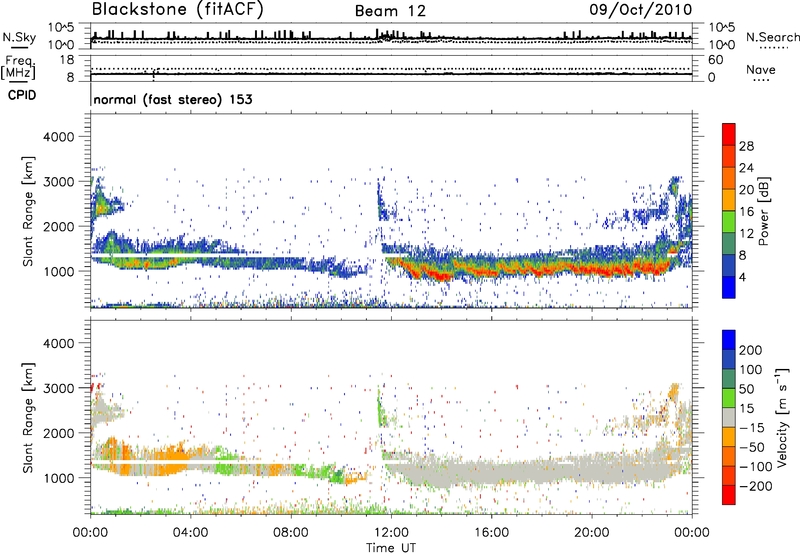Image resolution: width=800 pixels, height=554 pixels.
Task: Click the "-200" label on Velocity colorbar
Action: click(756, 486)
